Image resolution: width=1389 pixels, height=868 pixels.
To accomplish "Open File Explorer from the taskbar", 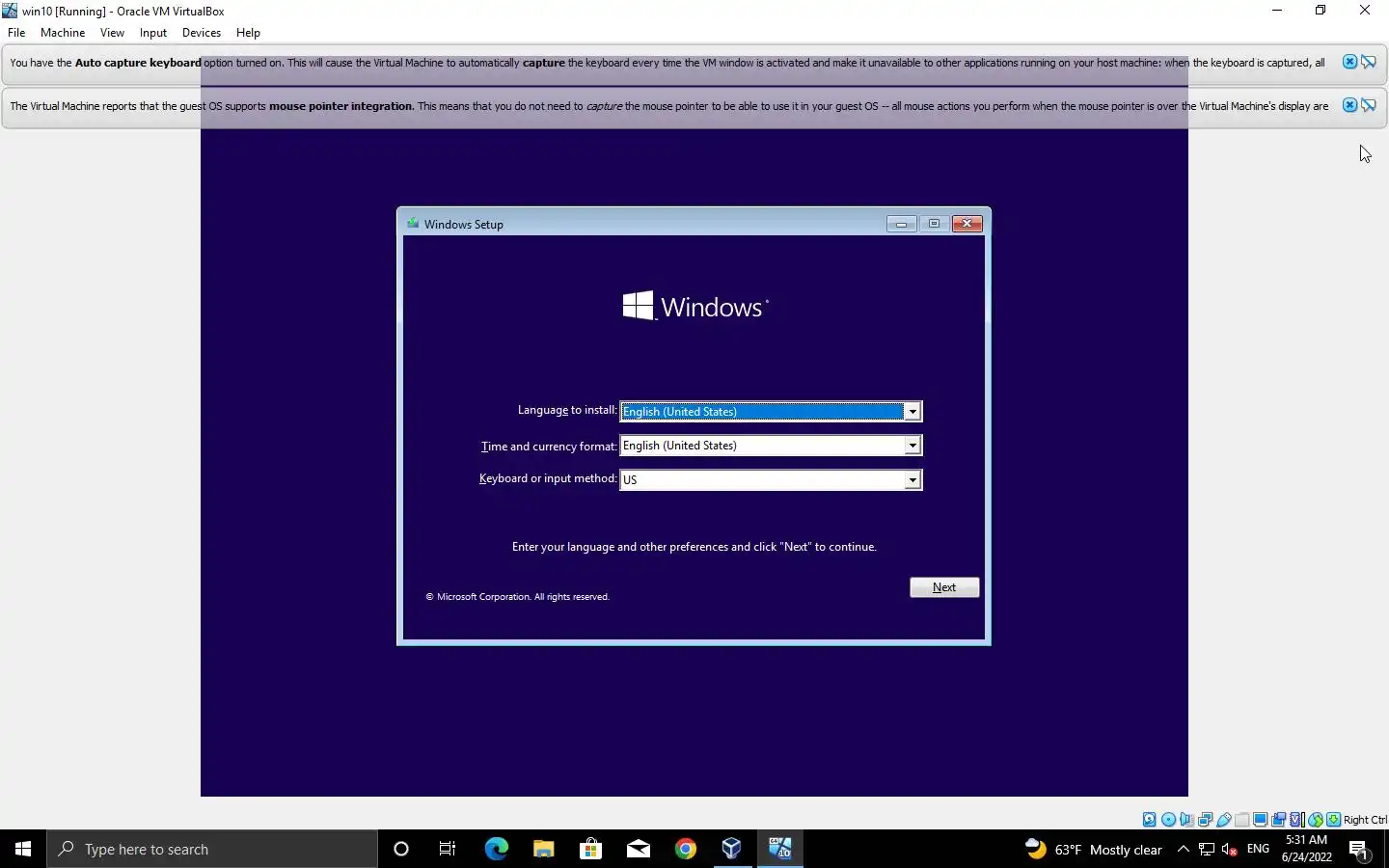I will [x=543, y=849].
